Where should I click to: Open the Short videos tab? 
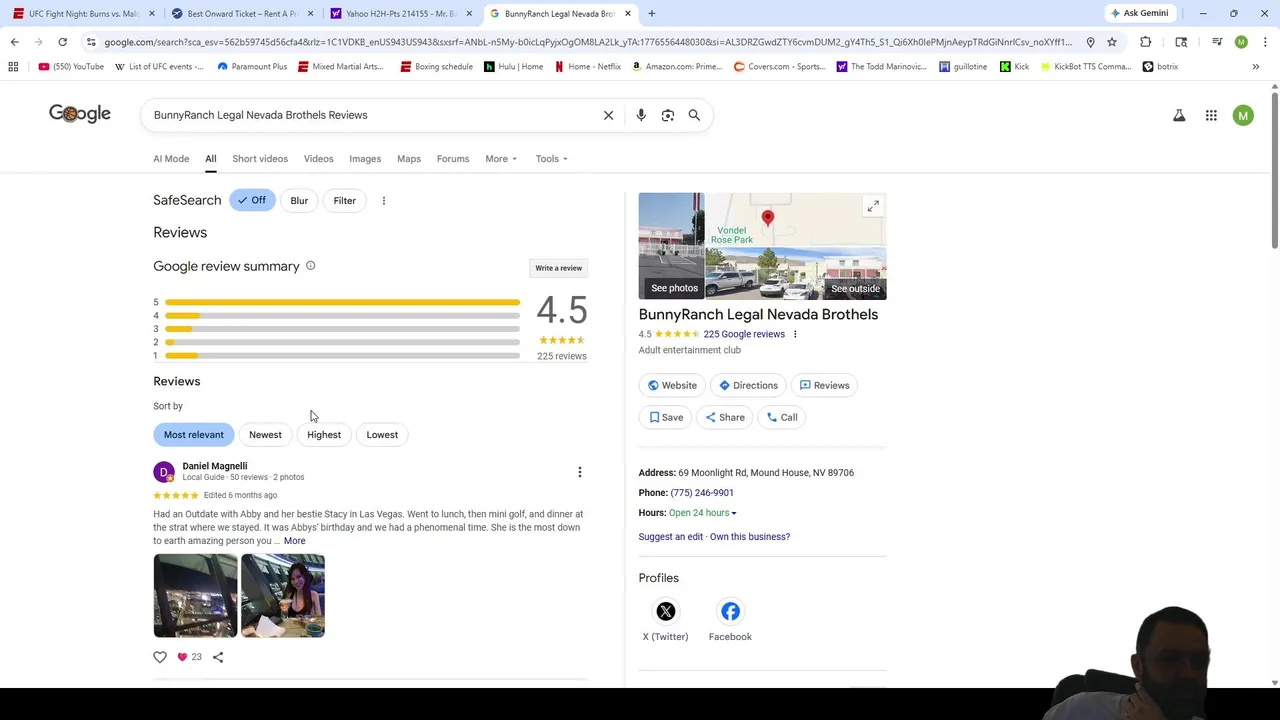tap(260, 159)
